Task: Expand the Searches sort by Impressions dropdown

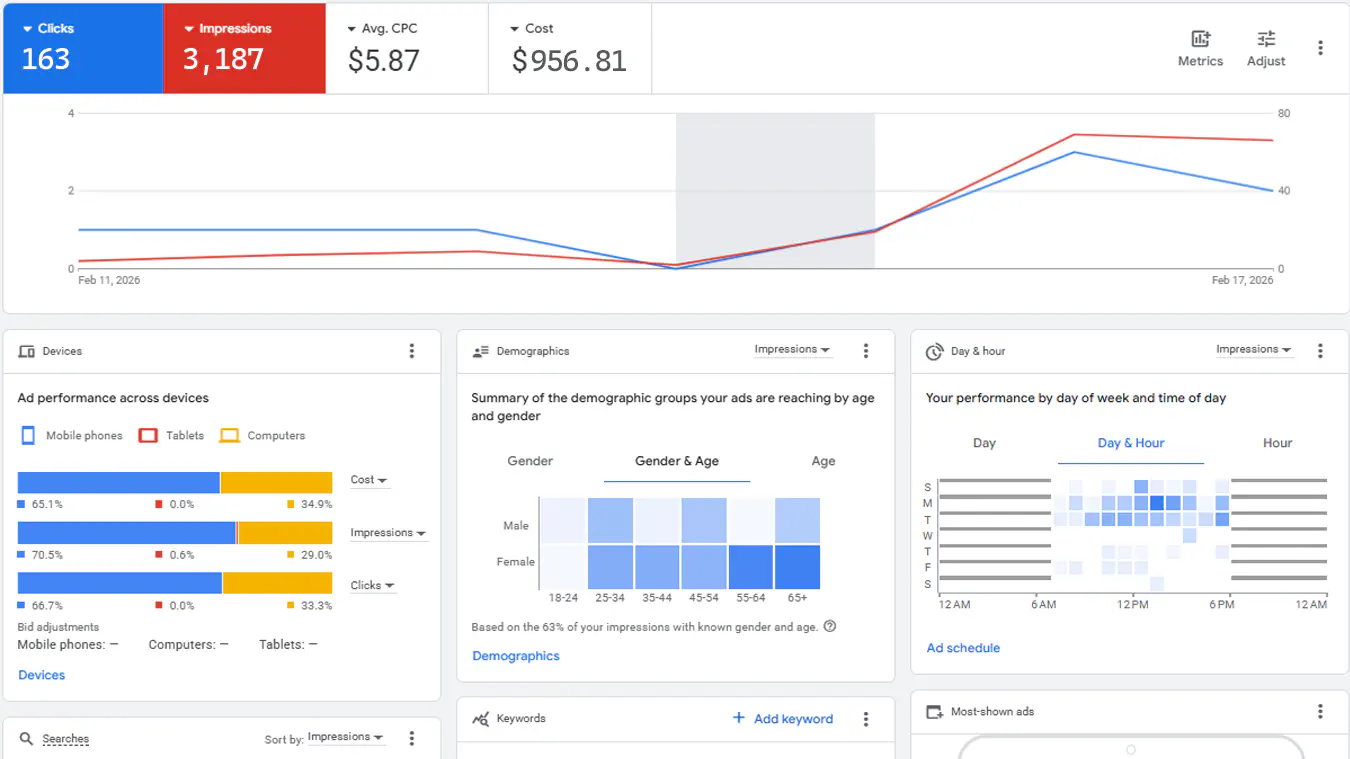Action: click(x=345, y=738)
